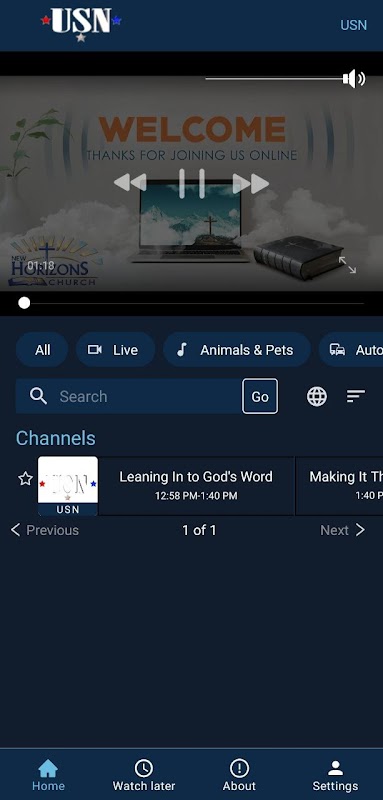This screenshot has width=383, height=800.
Task: Select the Making It program entry
Action: pyautogui.click(x=340, y=486)
